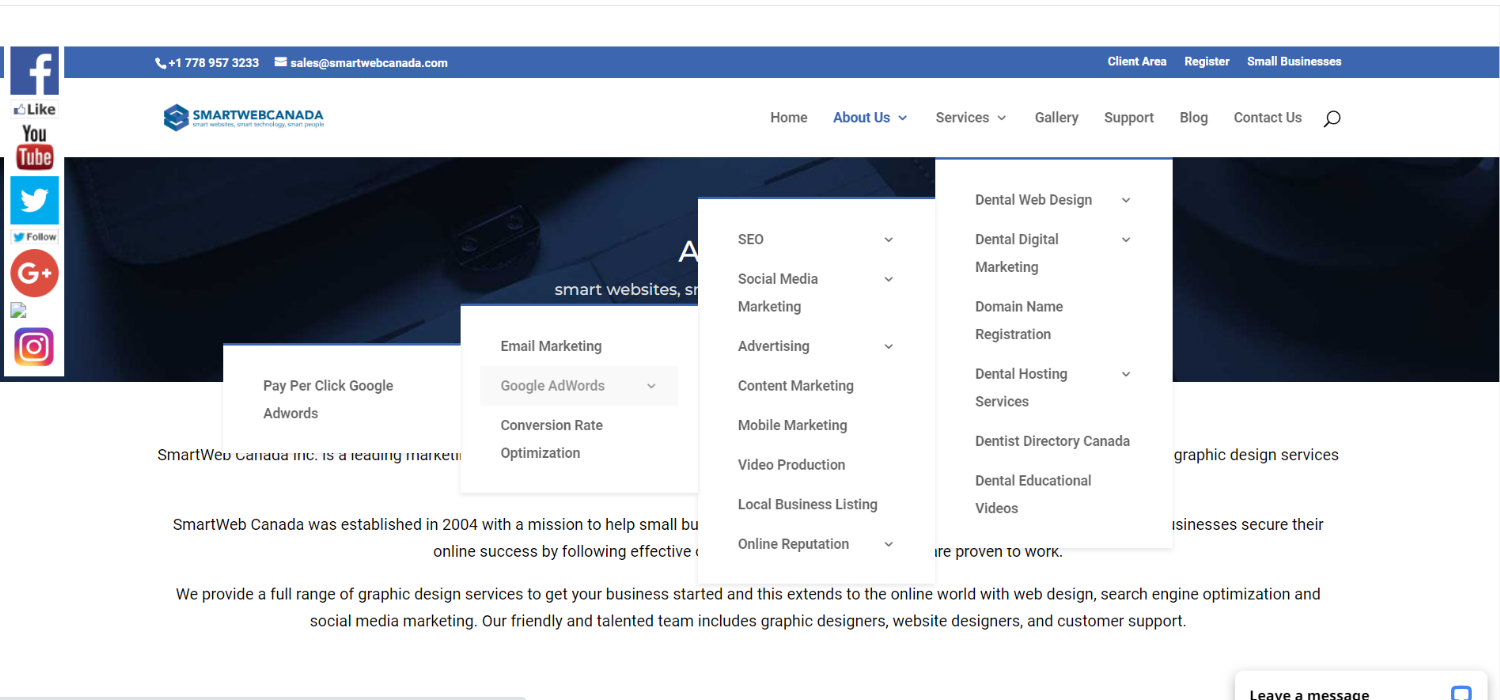
Task: Click the Facebook Like button
Action: point(35,109)
